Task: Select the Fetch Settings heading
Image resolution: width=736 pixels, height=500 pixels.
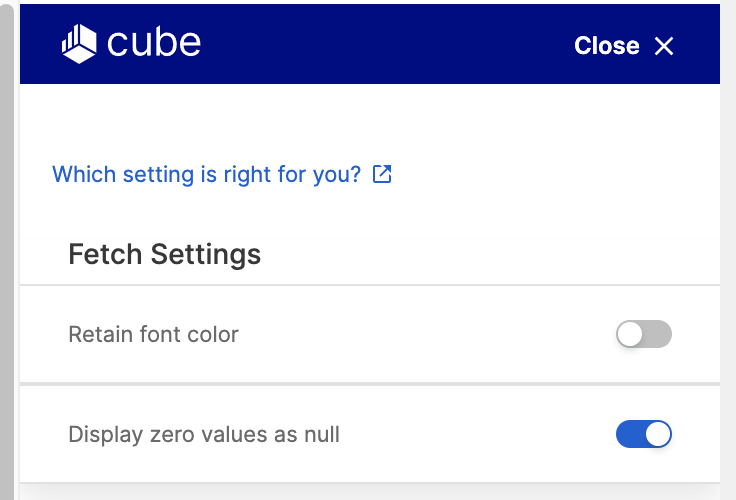Action: click(x=164, y=254)
